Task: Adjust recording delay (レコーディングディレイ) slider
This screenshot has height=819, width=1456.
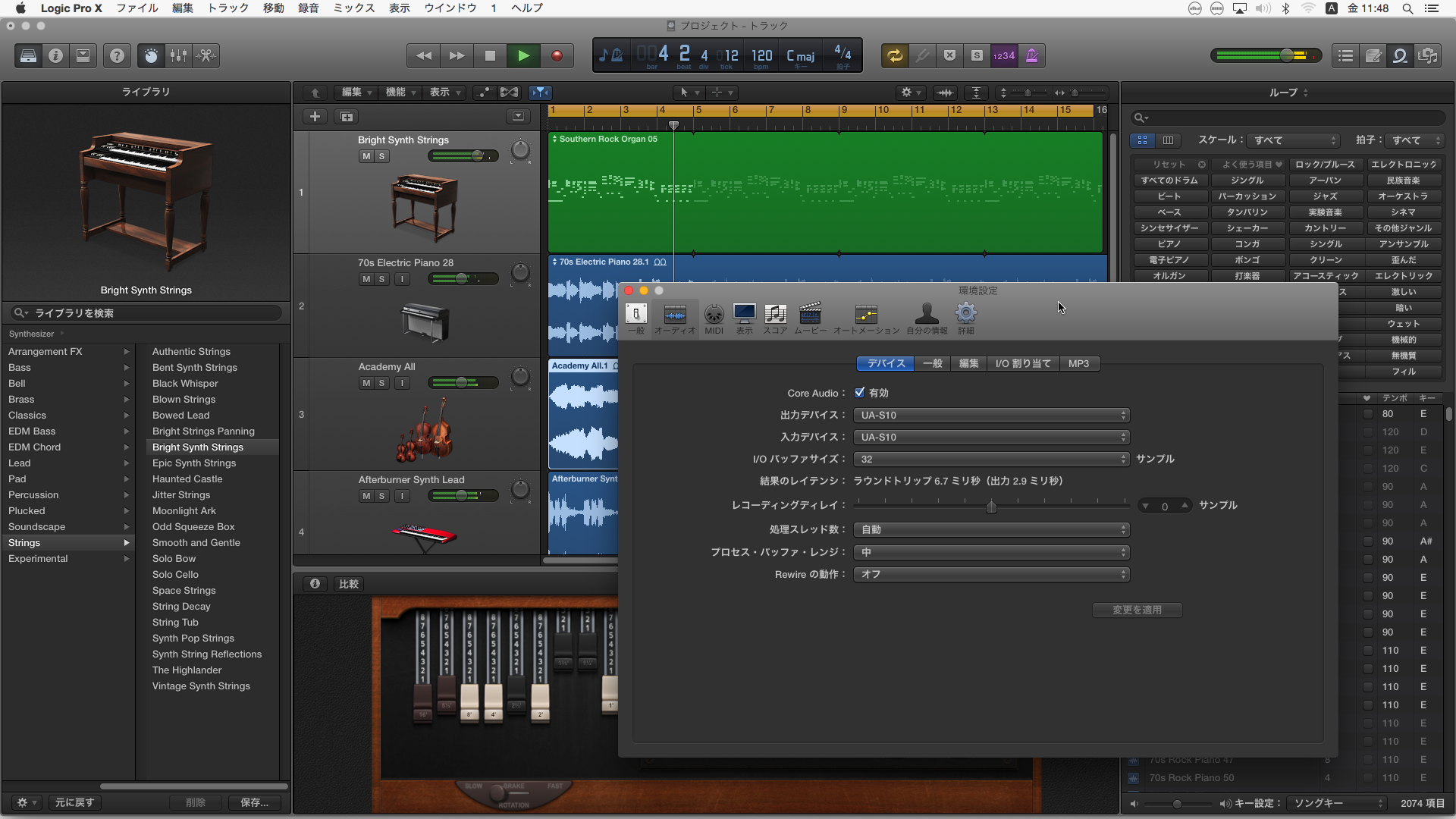Action: pyautogui.click(x=991, y=506)
